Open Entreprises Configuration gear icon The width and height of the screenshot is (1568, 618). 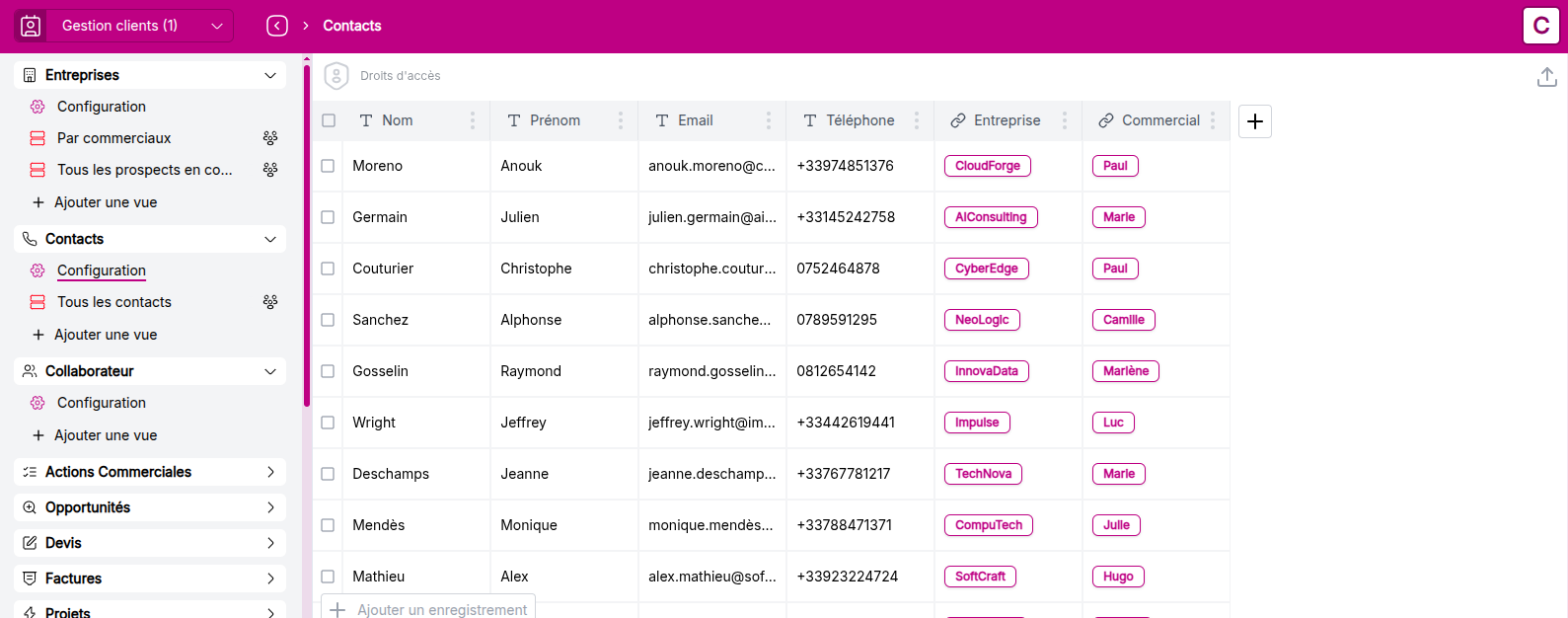click(x=37, y=107)
